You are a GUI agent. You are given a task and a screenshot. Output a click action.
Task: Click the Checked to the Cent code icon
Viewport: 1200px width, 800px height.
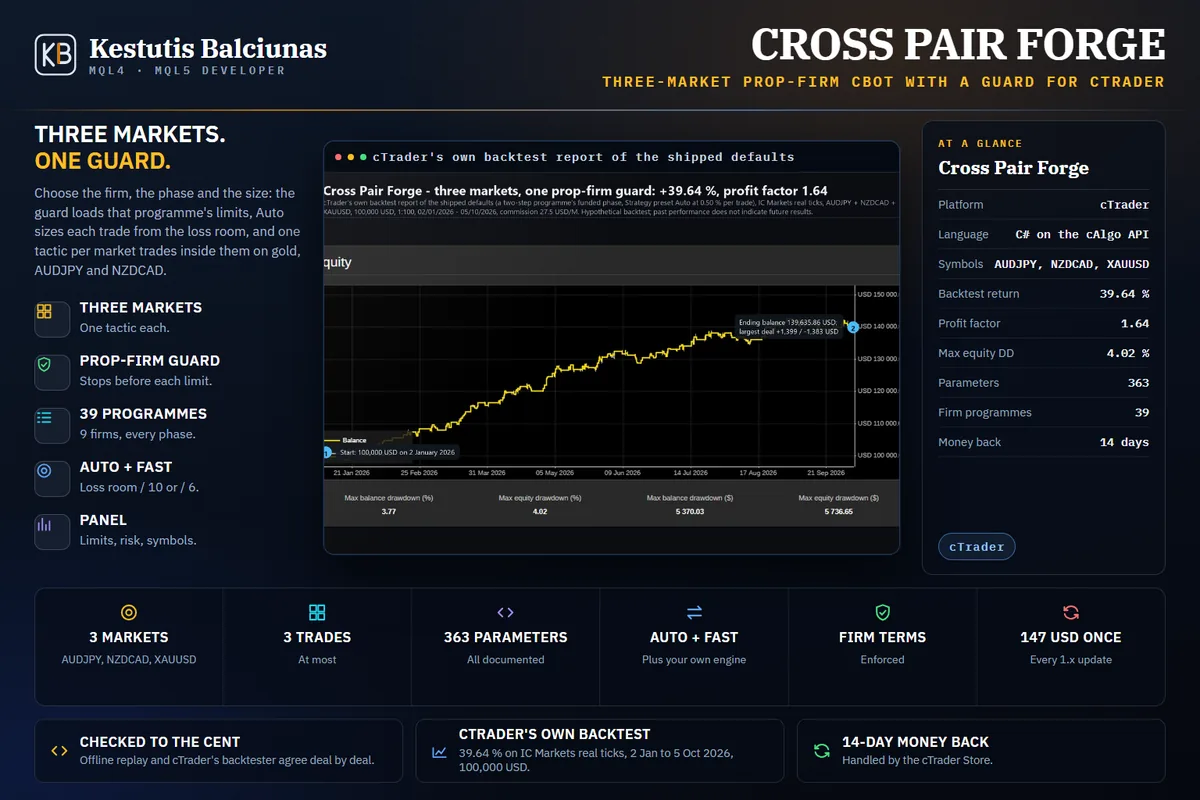pos(59,751)
